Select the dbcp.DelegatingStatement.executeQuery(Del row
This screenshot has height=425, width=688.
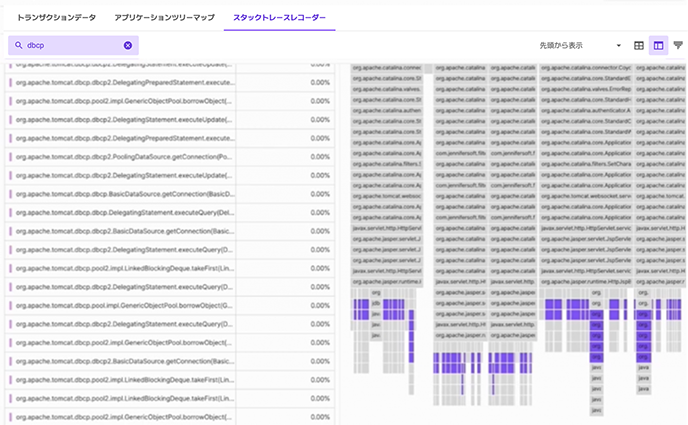pos(122,212)
